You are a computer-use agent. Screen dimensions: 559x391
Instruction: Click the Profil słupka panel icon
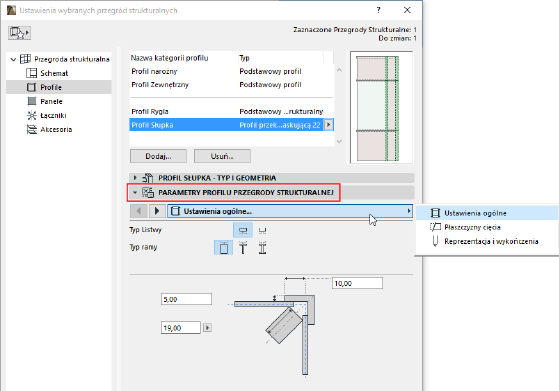click(x=148, y=178)
